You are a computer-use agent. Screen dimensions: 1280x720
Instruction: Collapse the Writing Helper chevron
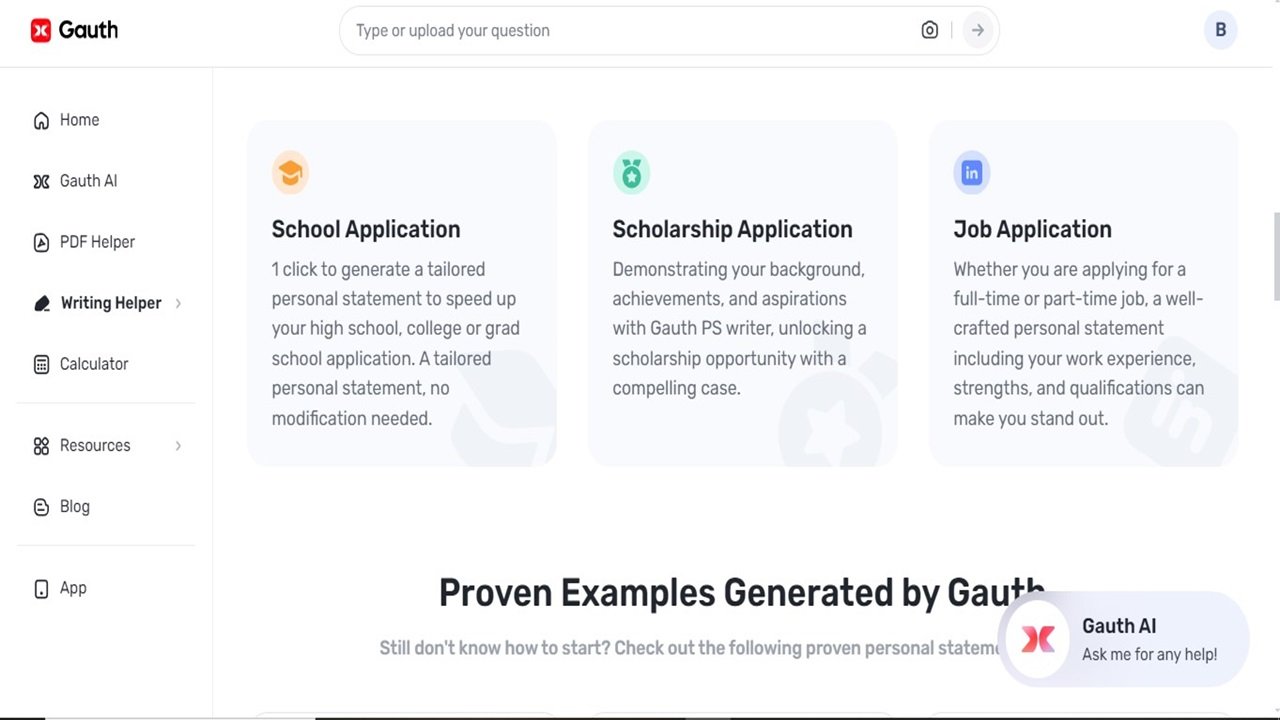(178, 302)
